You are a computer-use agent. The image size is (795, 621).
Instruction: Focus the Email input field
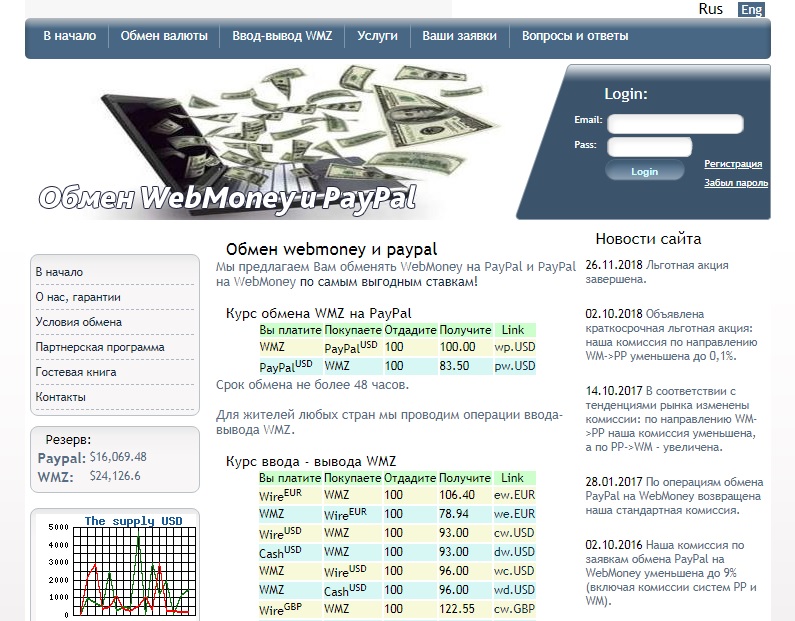pyautogui.click(x=675, y=124)
